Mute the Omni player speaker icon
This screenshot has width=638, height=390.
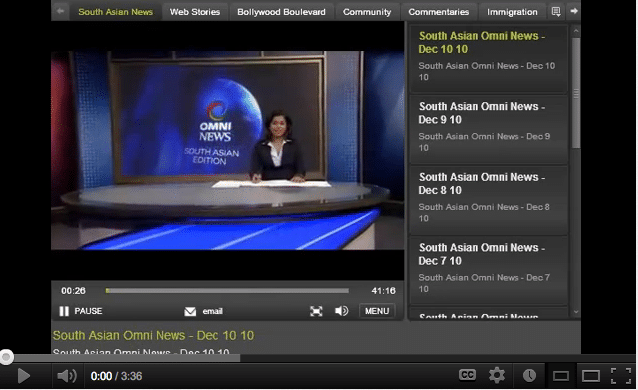click(341, 311)
